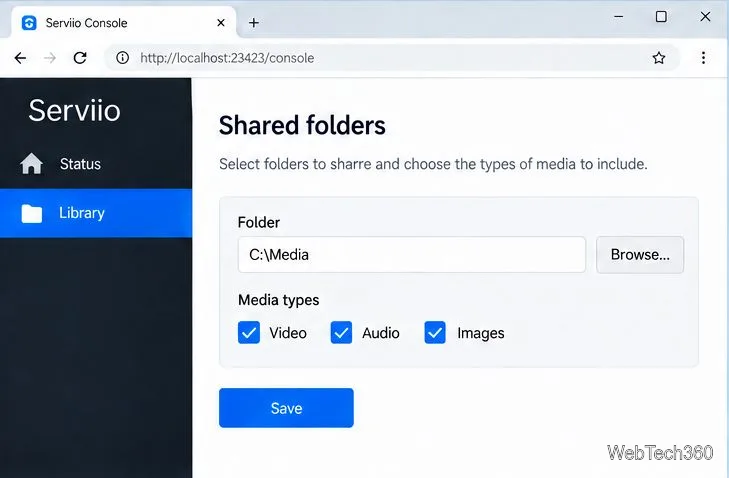Viewport: 729px width, 478px height.
Task: Click the Images checkbox label text
Action: point(481,333)
